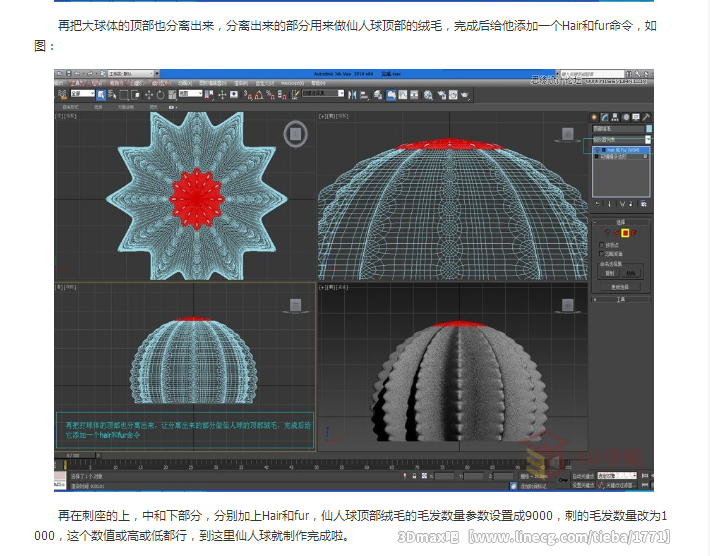Activate the Select and Rotate tool
Viewport: 710px width, 556px height.
(x=160, y=95)
